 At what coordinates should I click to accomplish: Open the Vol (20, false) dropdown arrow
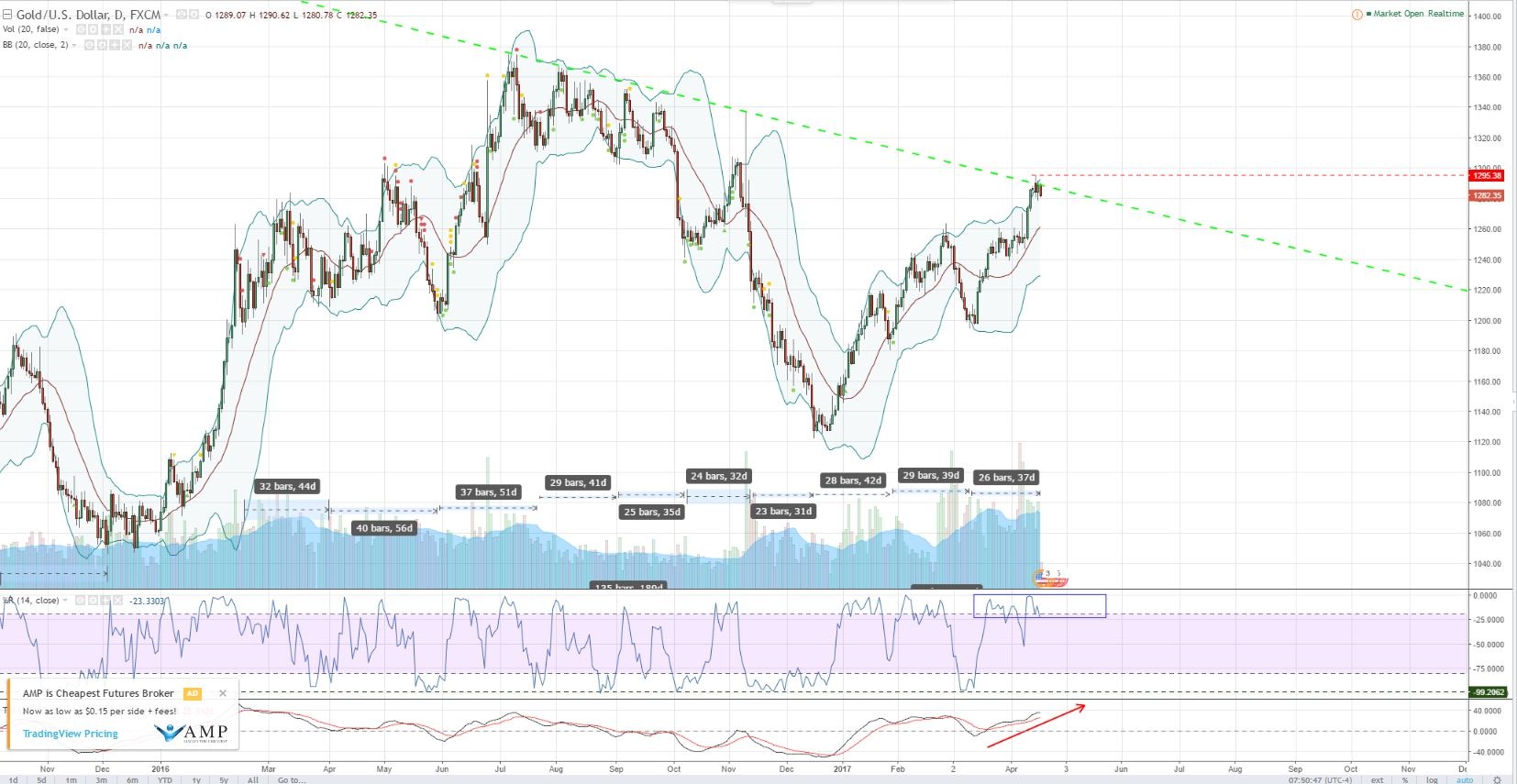pos(66,30)
